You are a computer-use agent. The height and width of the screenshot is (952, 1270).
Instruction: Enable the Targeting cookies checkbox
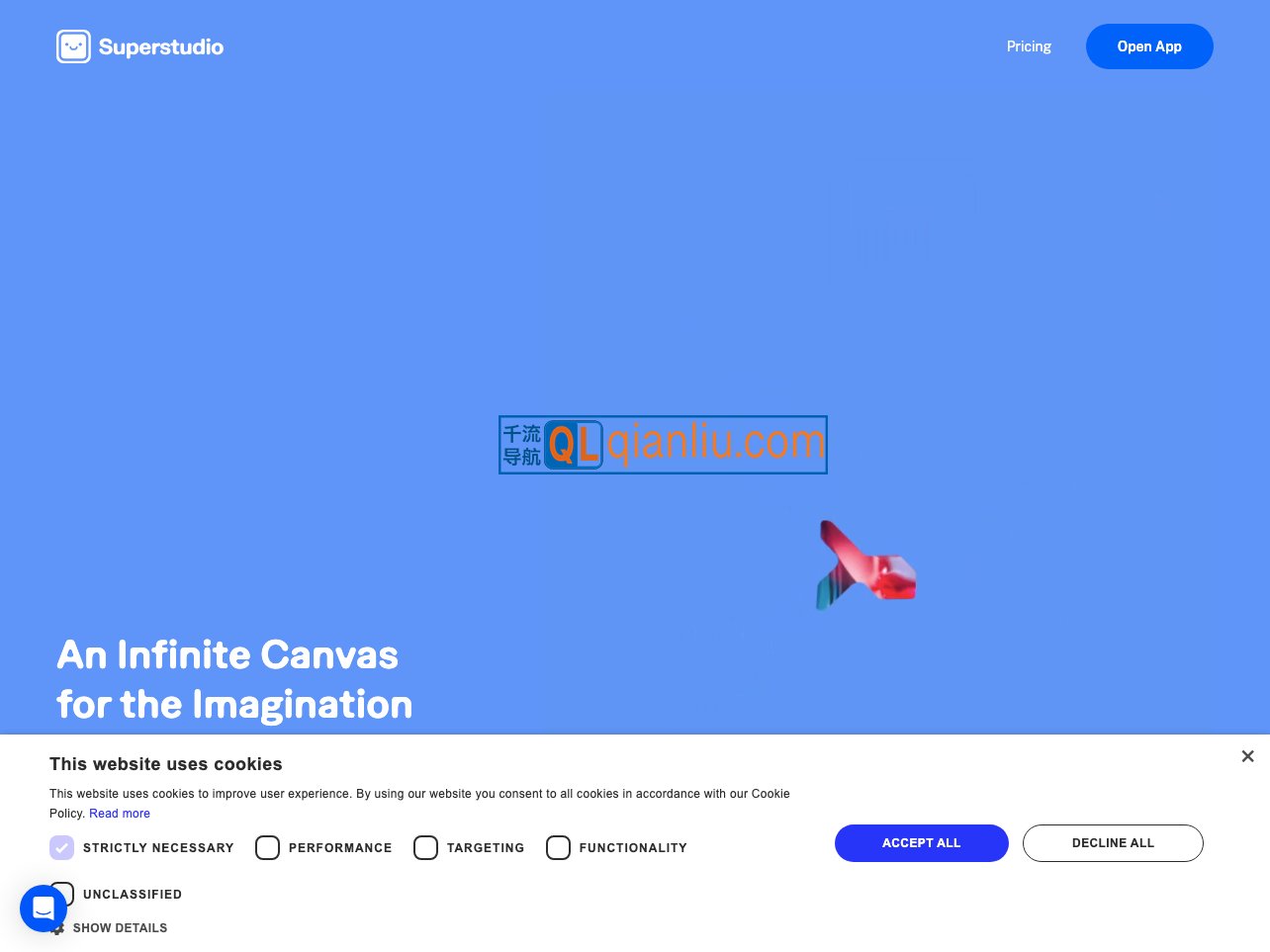425,847
